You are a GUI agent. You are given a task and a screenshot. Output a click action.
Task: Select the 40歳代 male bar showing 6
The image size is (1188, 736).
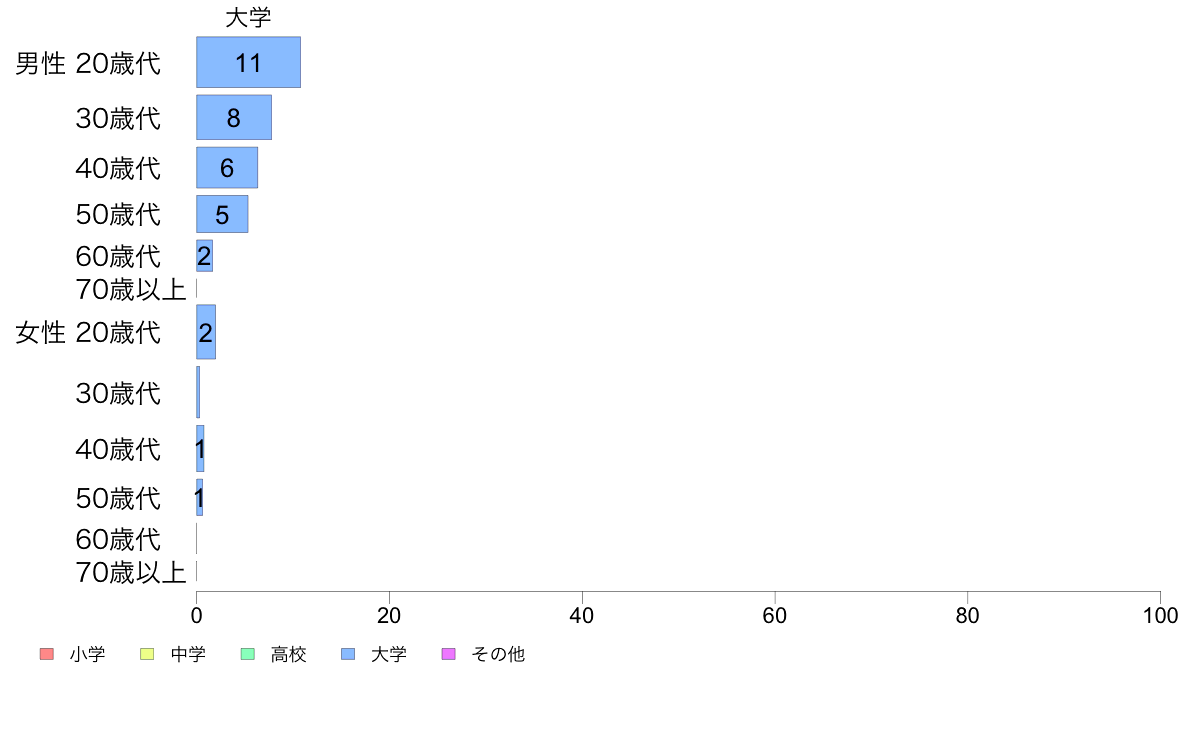coord(227,168)
